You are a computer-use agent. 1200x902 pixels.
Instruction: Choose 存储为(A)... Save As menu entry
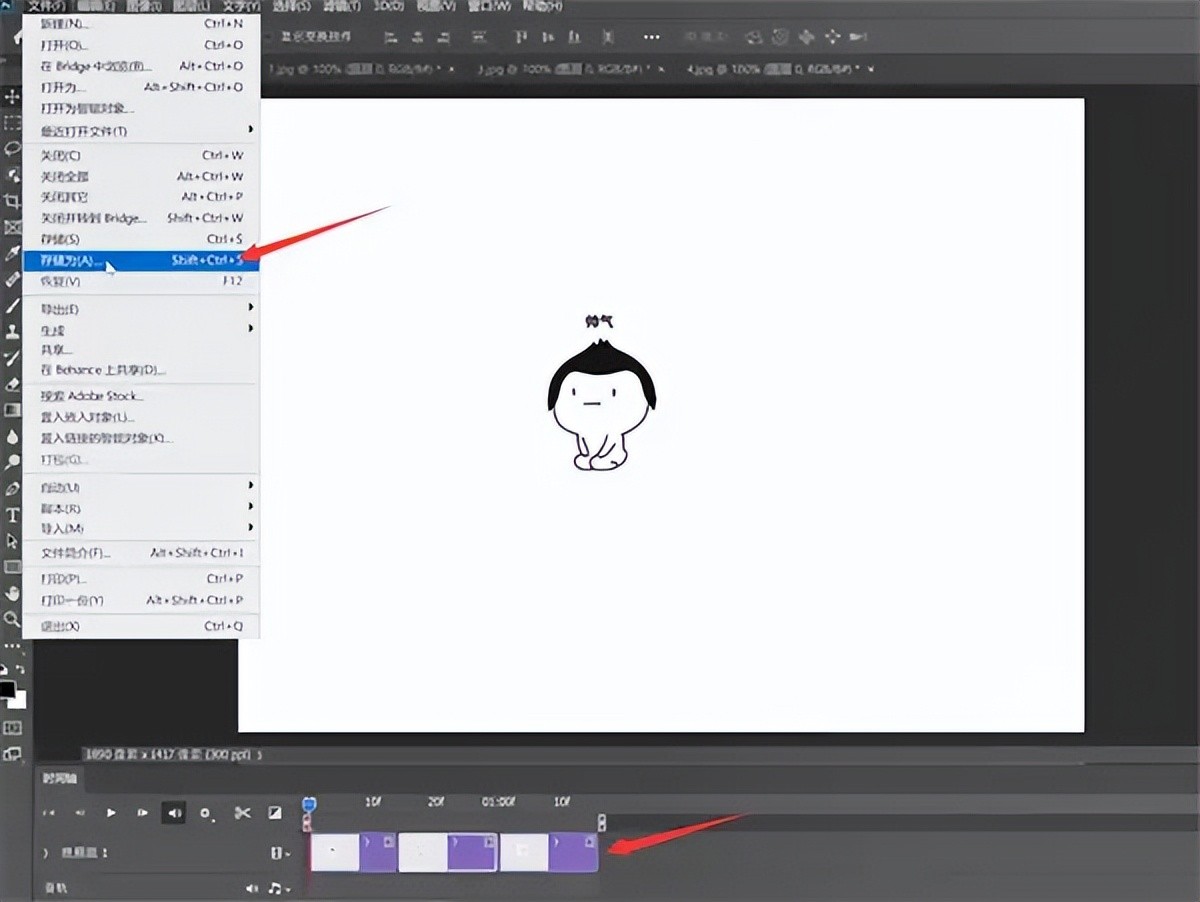72,261
